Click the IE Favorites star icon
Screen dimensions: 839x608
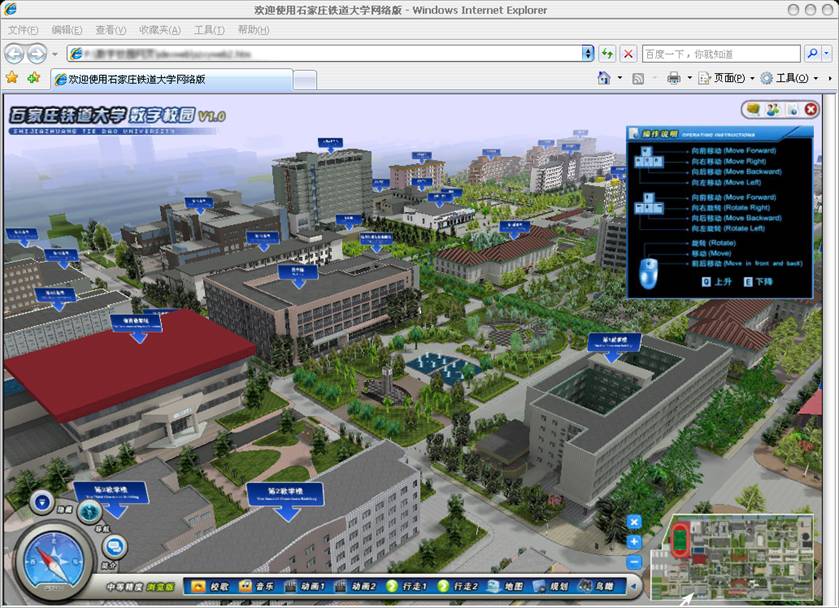point(12,78)
